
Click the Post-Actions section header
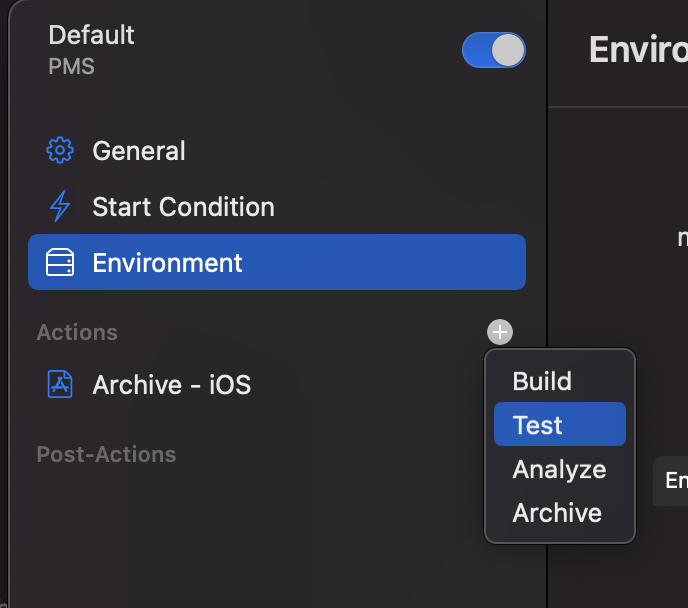pos(106,454)
